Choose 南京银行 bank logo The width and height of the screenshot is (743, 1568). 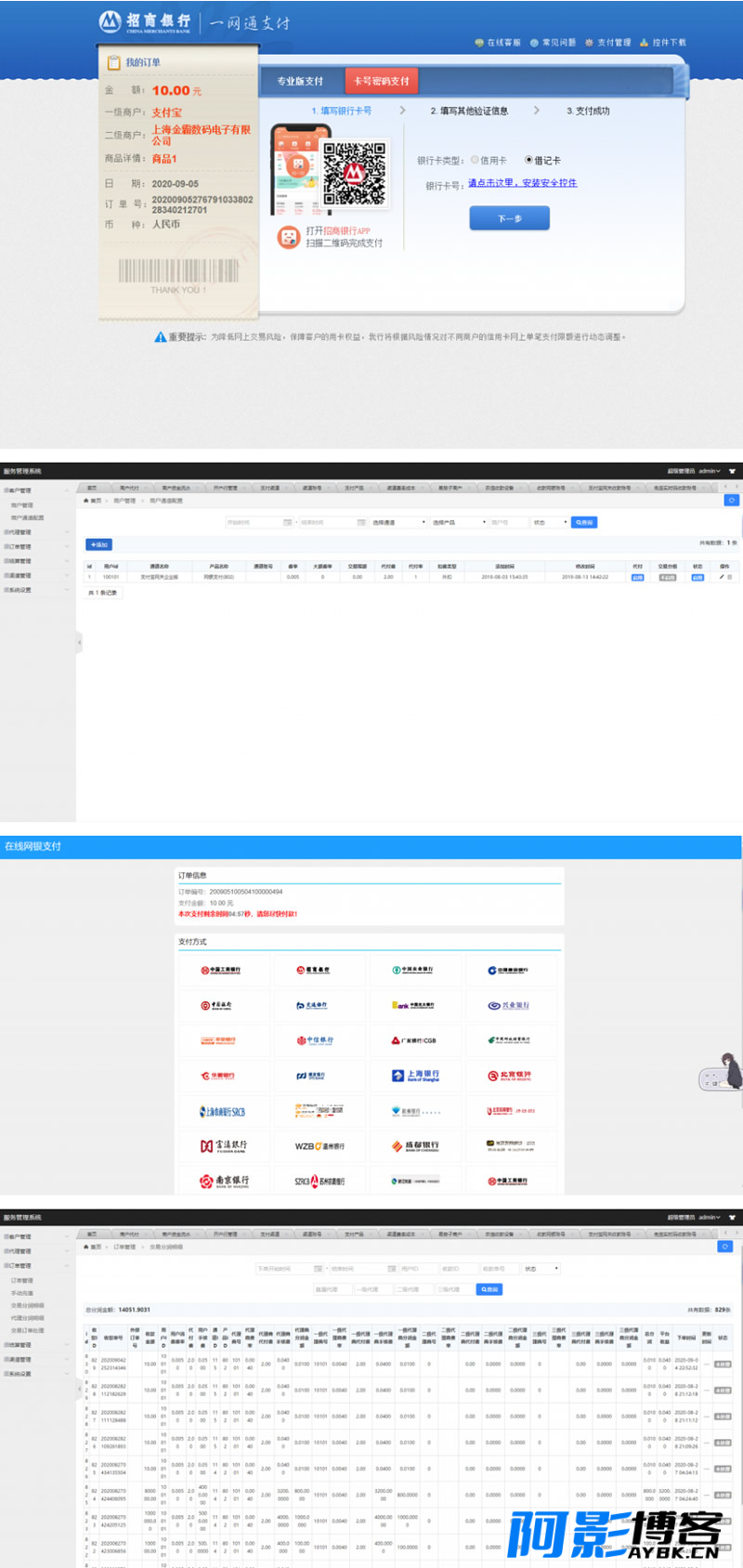(224, 1181)
